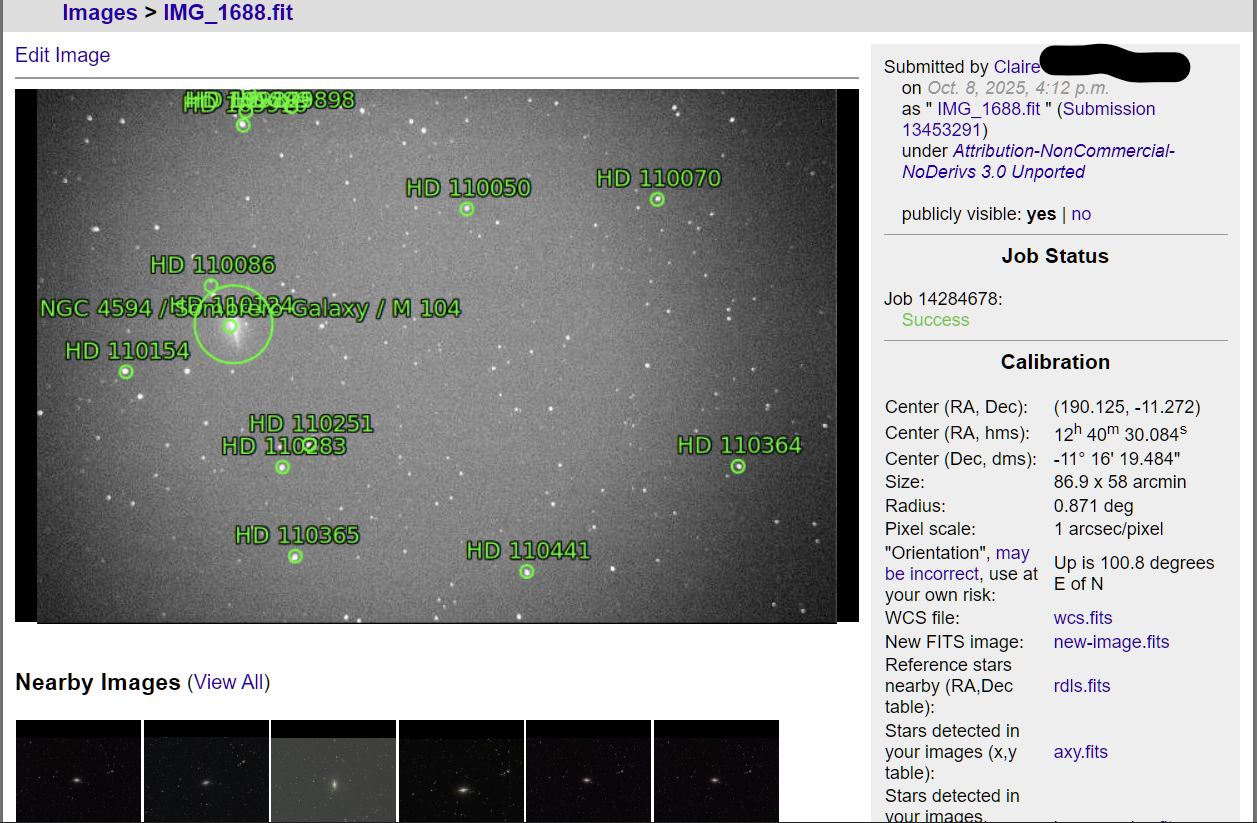This screenshot has width=1257, height=823.
Task: Download the wcs.fits WCS file
Action: pos(1082,618)
